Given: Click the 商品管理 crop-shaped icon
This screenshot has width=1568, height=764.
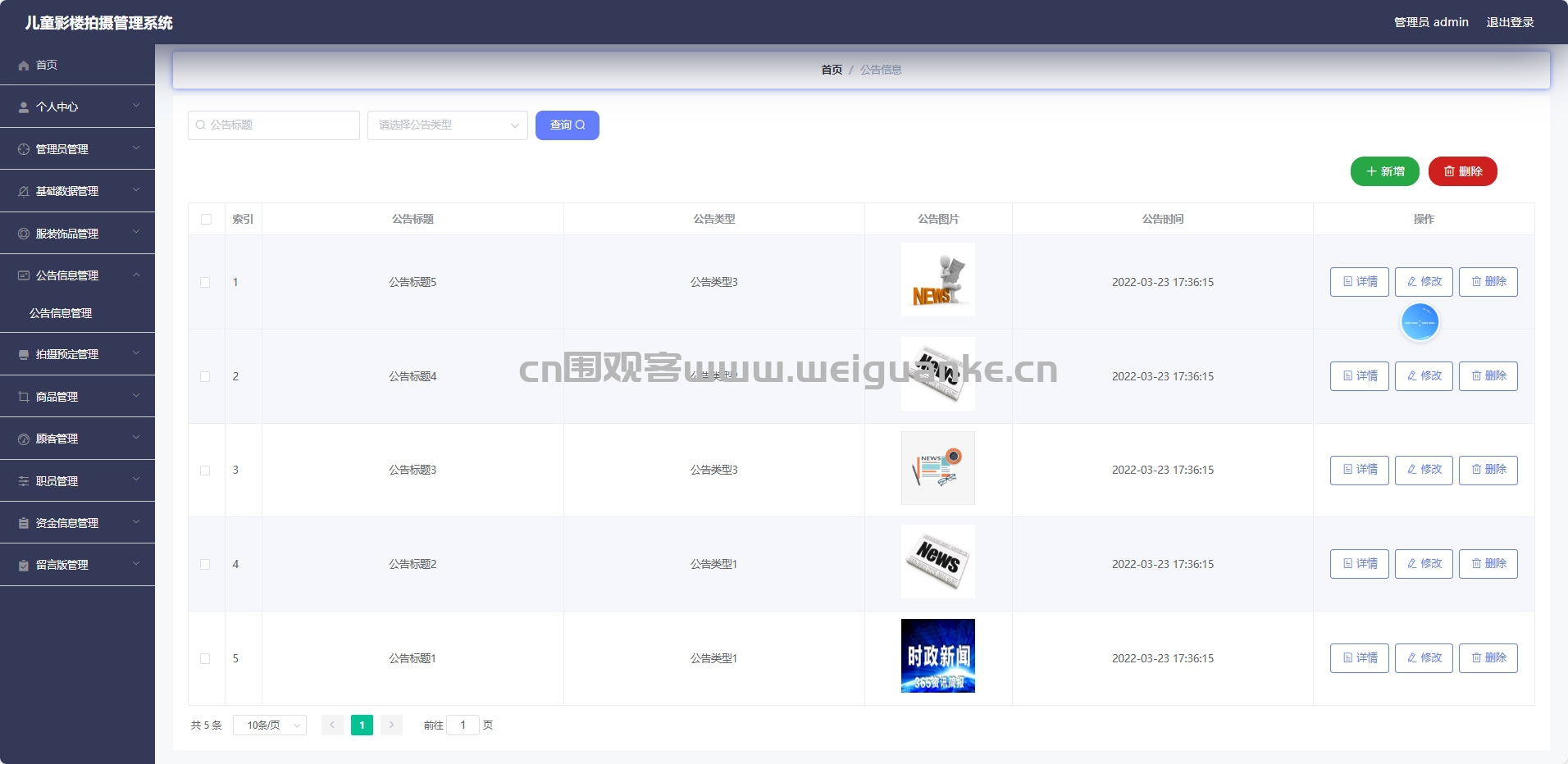Looking at the screenshot, I should (x=24, y=397).
